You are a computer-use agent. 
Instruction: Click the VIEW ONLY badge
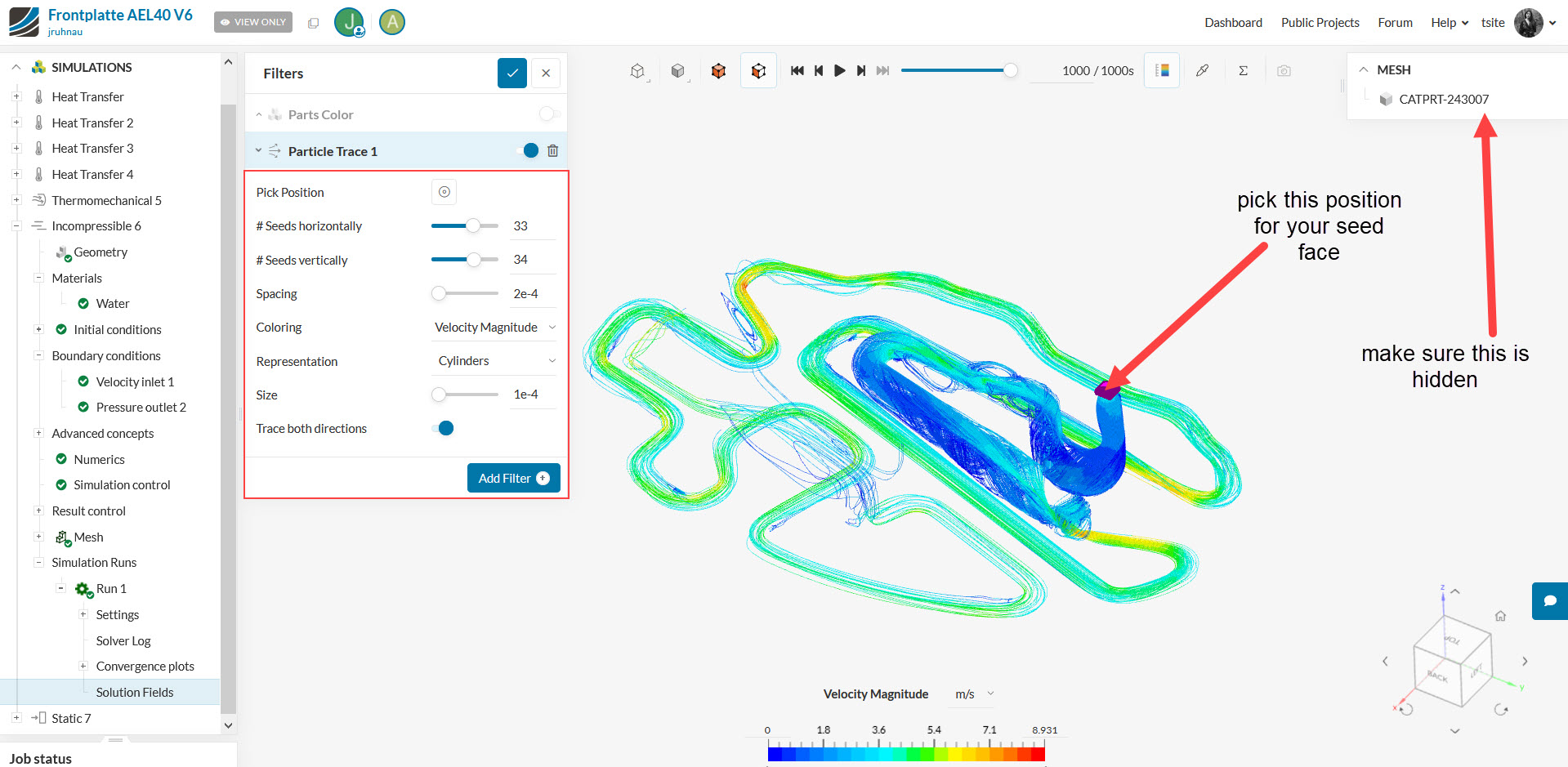pos(253,22)
